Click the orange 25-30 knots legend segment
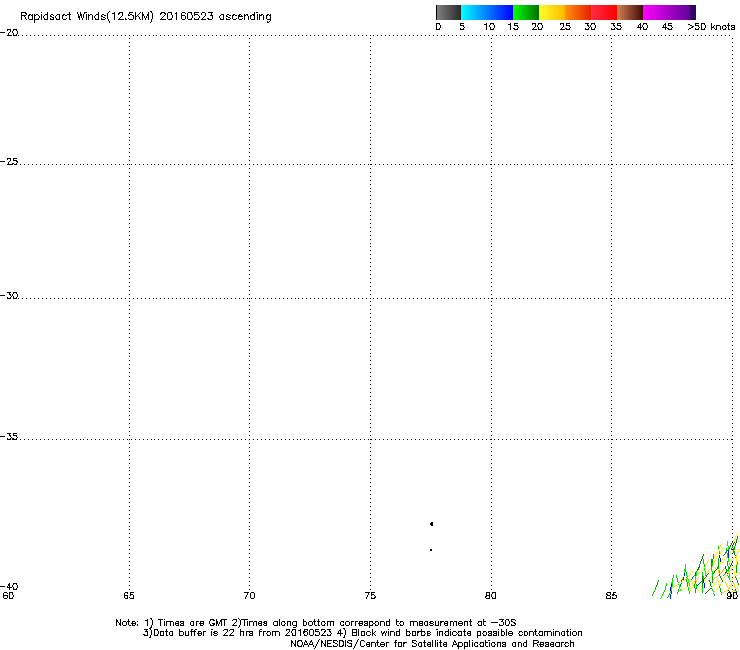 coord(578,12)
